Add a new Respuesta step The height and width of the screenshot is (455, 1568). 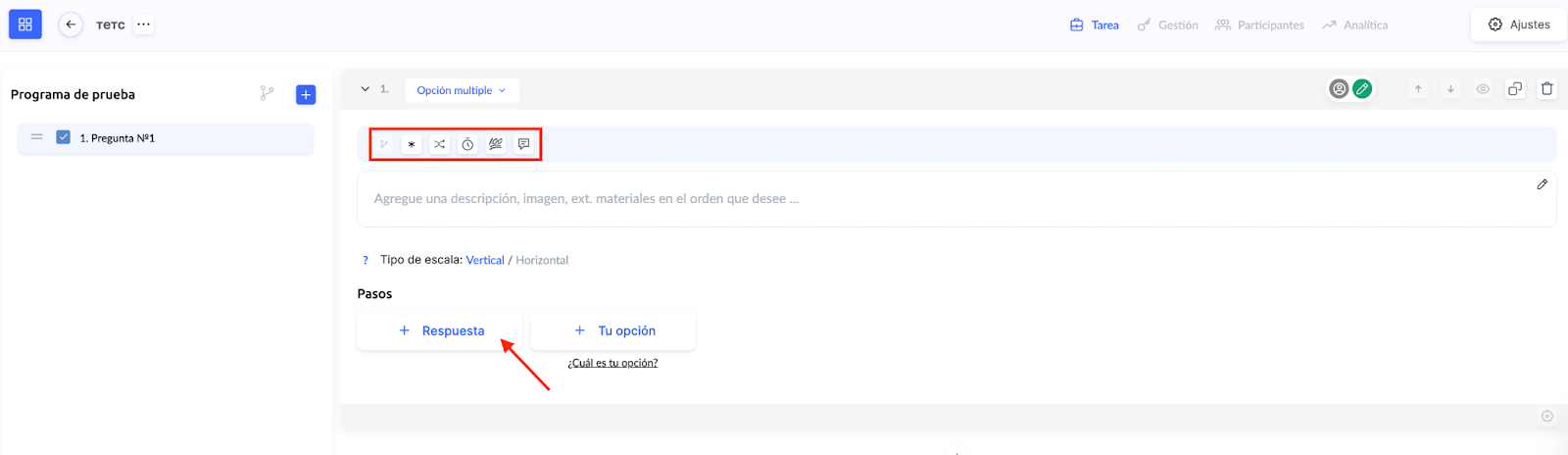[440, 330]
